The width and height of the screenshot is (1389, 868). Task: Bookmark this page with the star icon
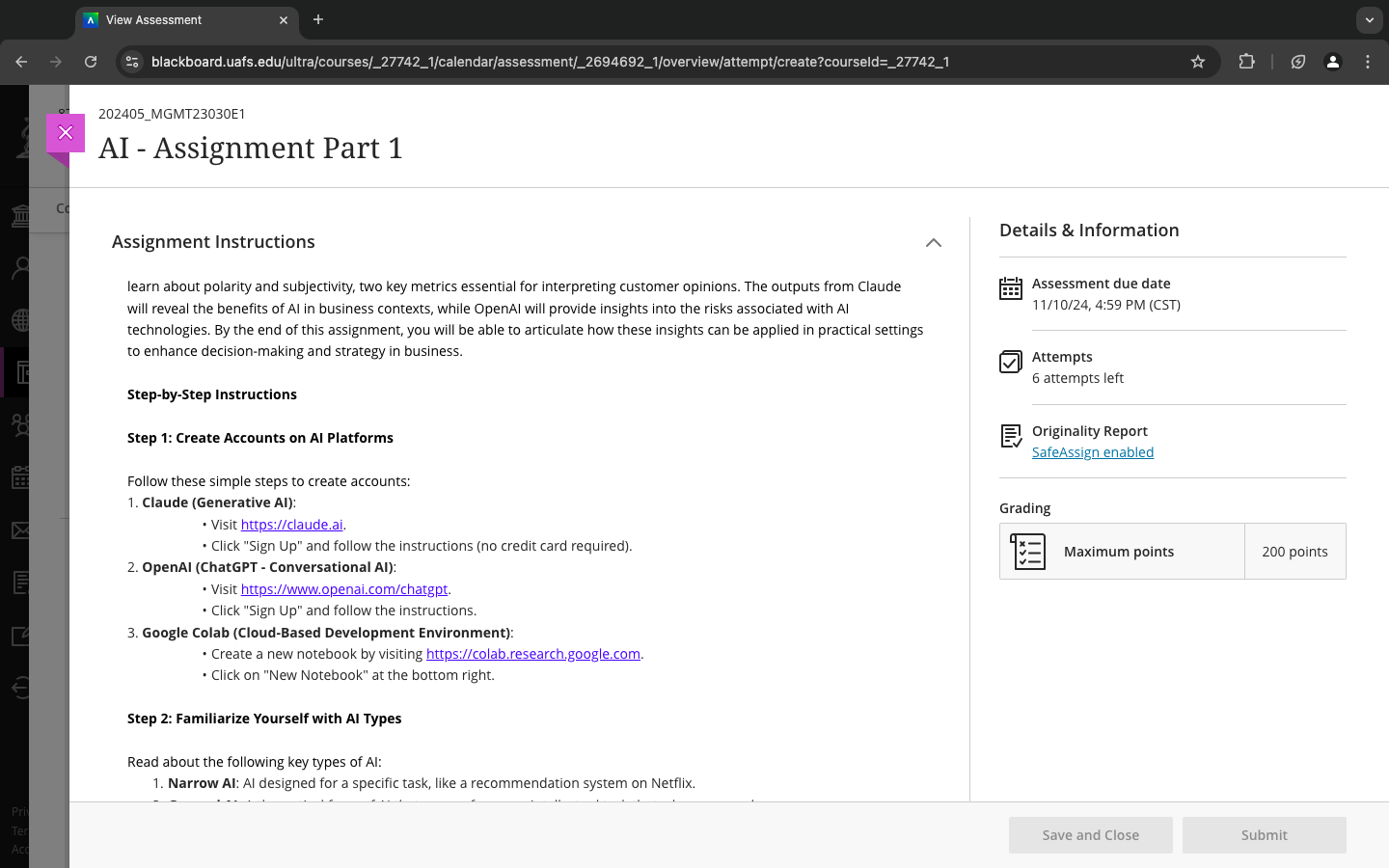[x=1198, y=62]
